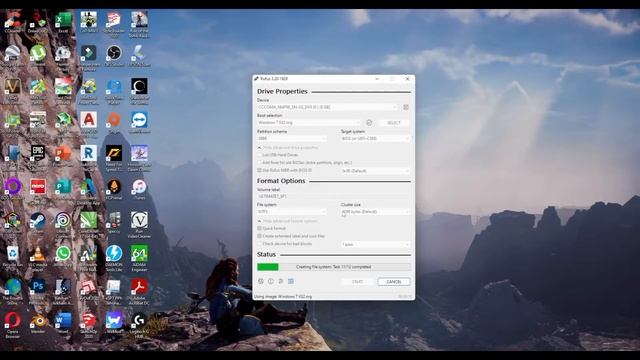Launch VLC media player shortcut
Screen dimensions: 640x360
click(x=38, y=259)
